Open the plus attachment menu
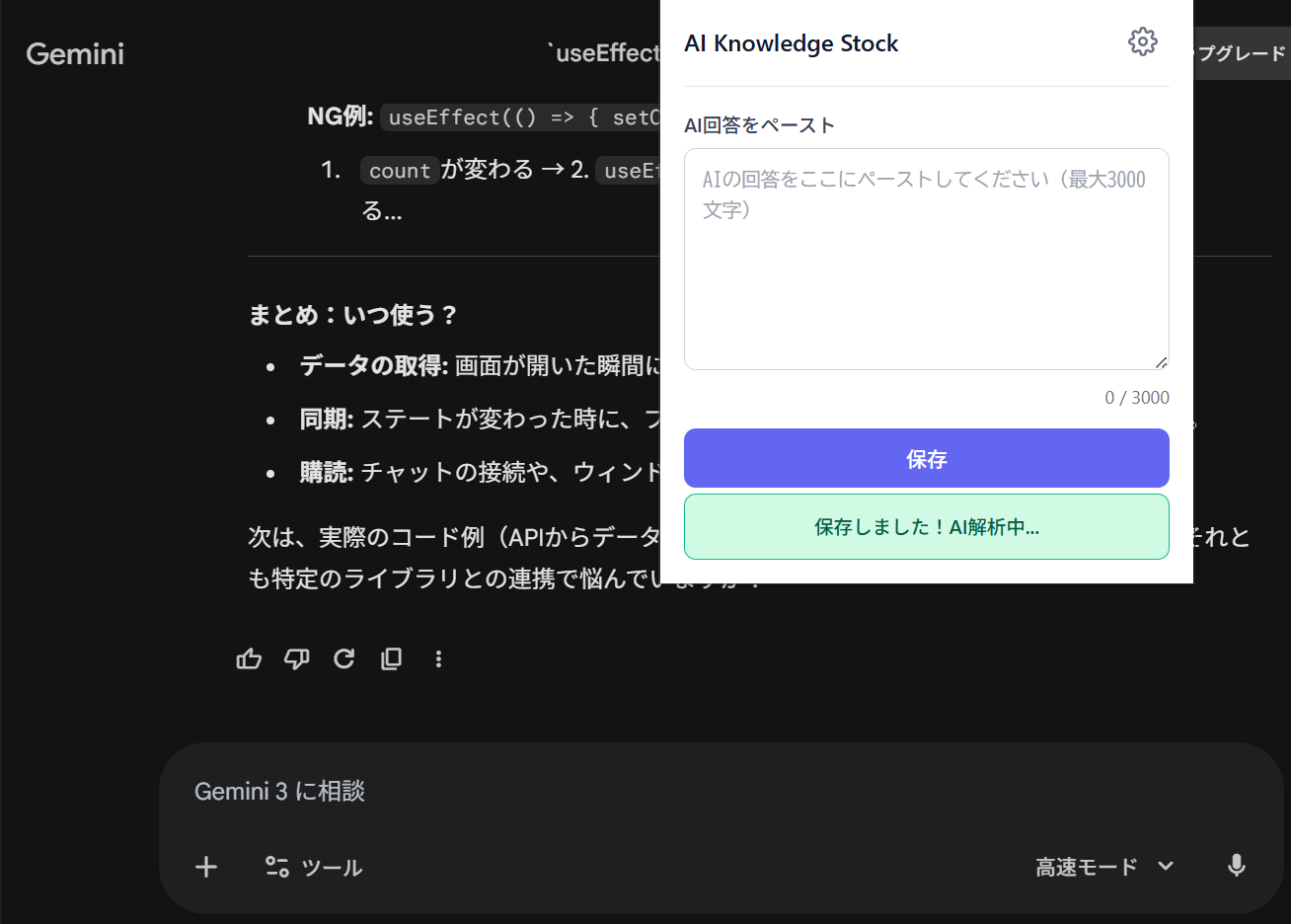The image size is (1291, 924). (206, 866)
